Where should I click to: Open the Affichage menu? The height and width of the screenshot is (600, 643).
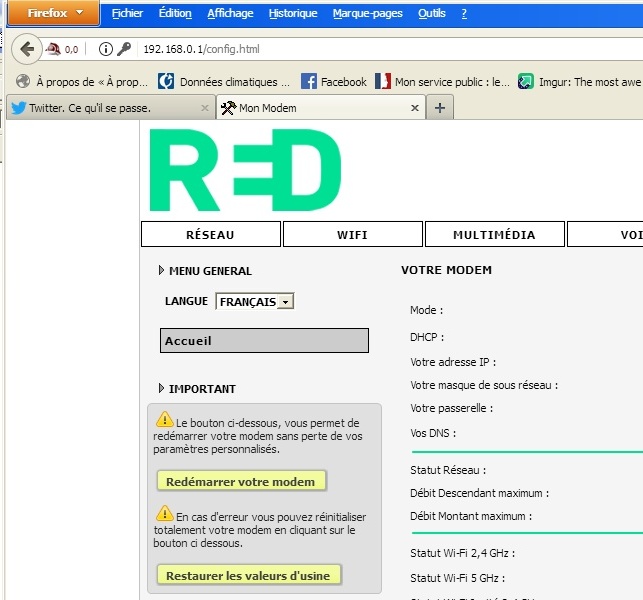[230, 13]
